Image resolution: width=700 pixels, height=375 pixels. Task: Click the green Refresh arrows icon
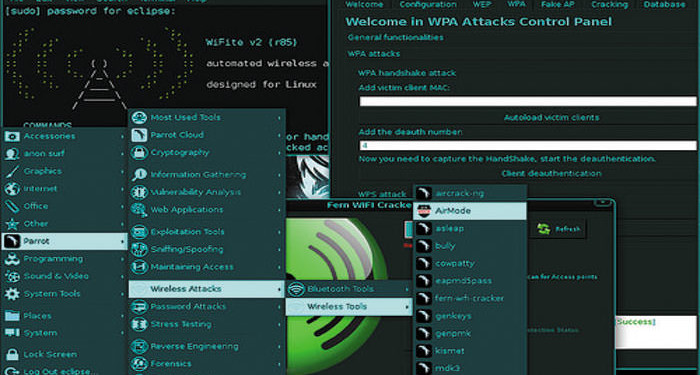point(543,229)
